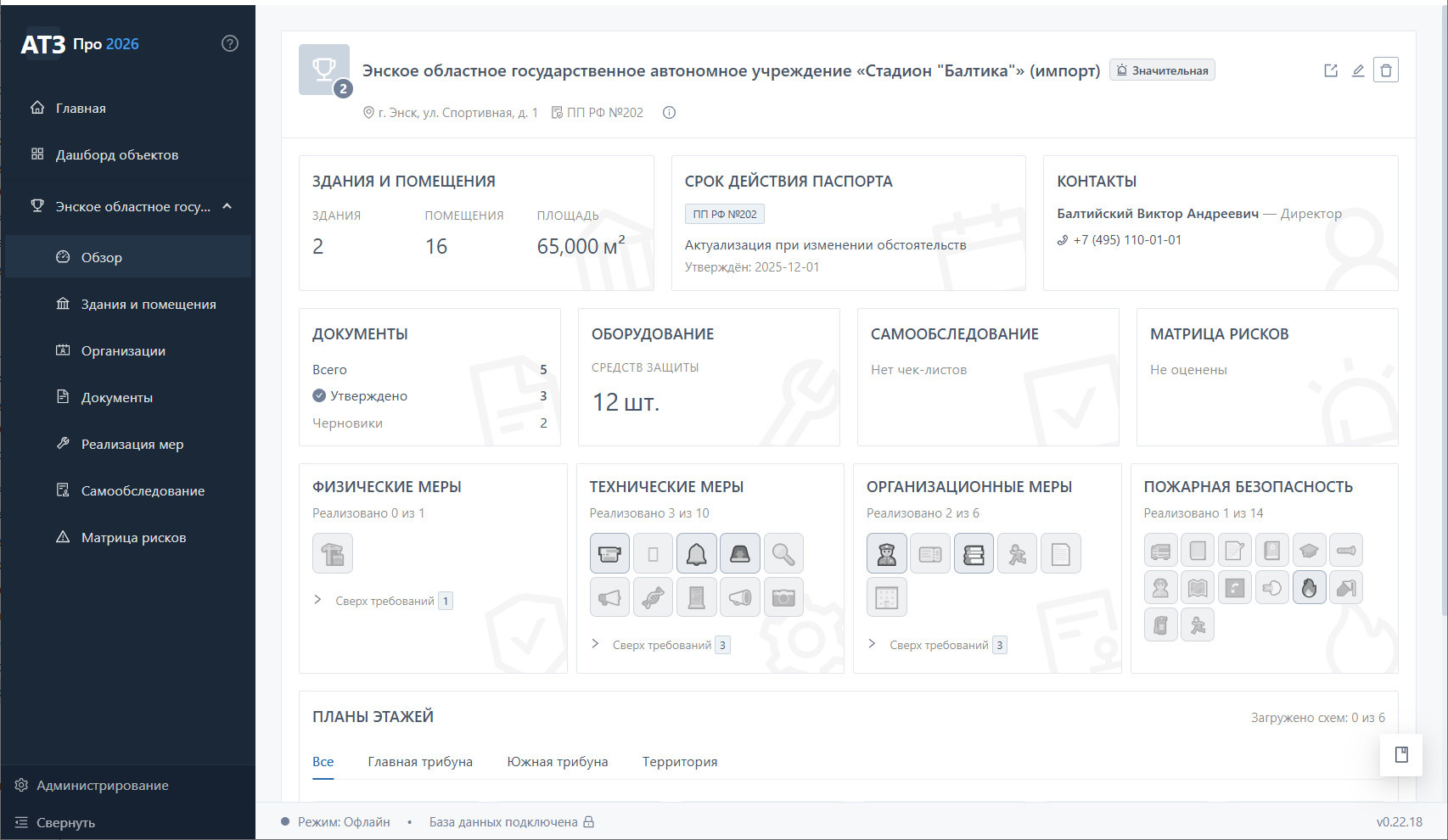Show object info circle icon
The image size is (1448, 840).
click(x=669, y=112)
